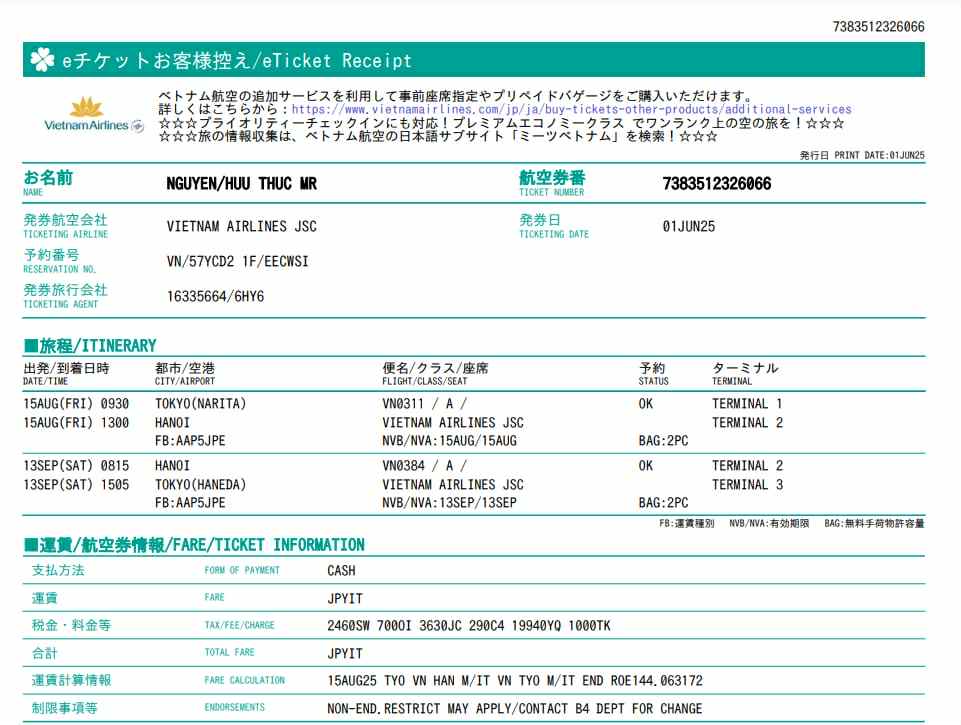Click TOKYO(NARITA) departure airport
The height and width of the screenshot is (725, 961).
[x=200, y=404]
